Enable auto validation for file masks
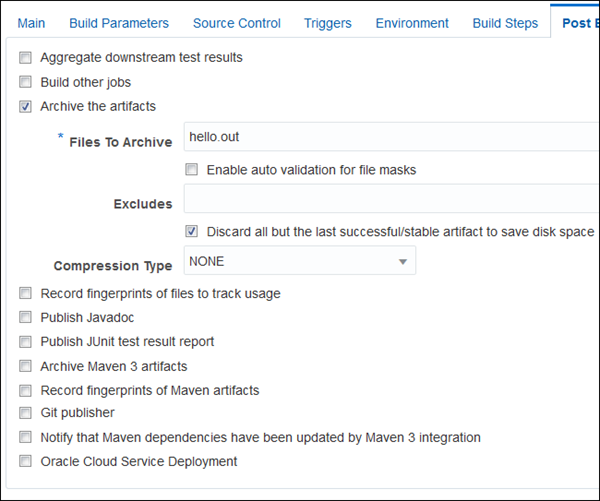This screenshot has width=600, height=501. [192, 170]
